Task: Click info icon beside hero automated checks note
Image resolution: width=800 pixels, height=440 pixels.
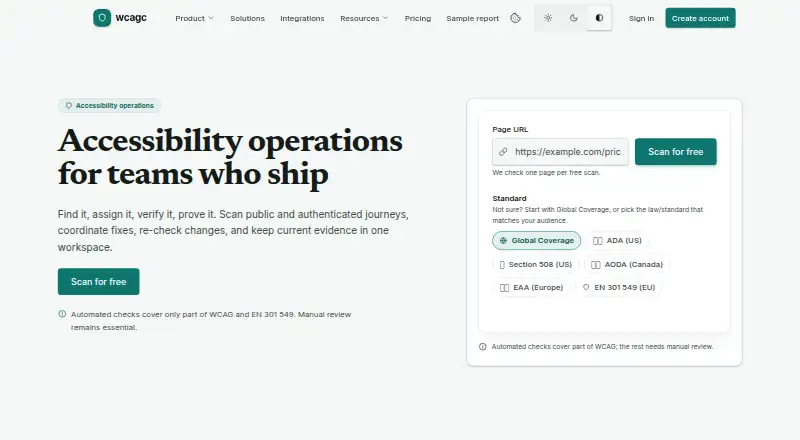Action: pyautogui.click(x=62, y=314)
